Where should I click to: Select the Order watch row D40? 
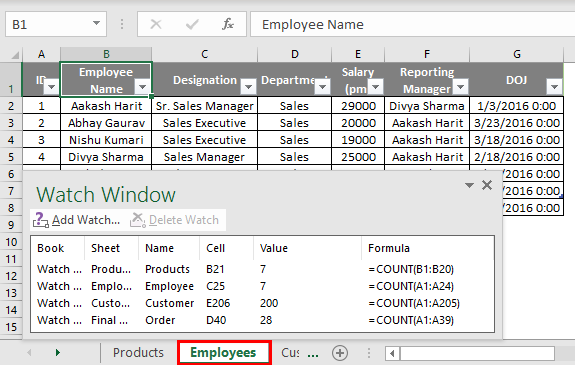(262, 320)
